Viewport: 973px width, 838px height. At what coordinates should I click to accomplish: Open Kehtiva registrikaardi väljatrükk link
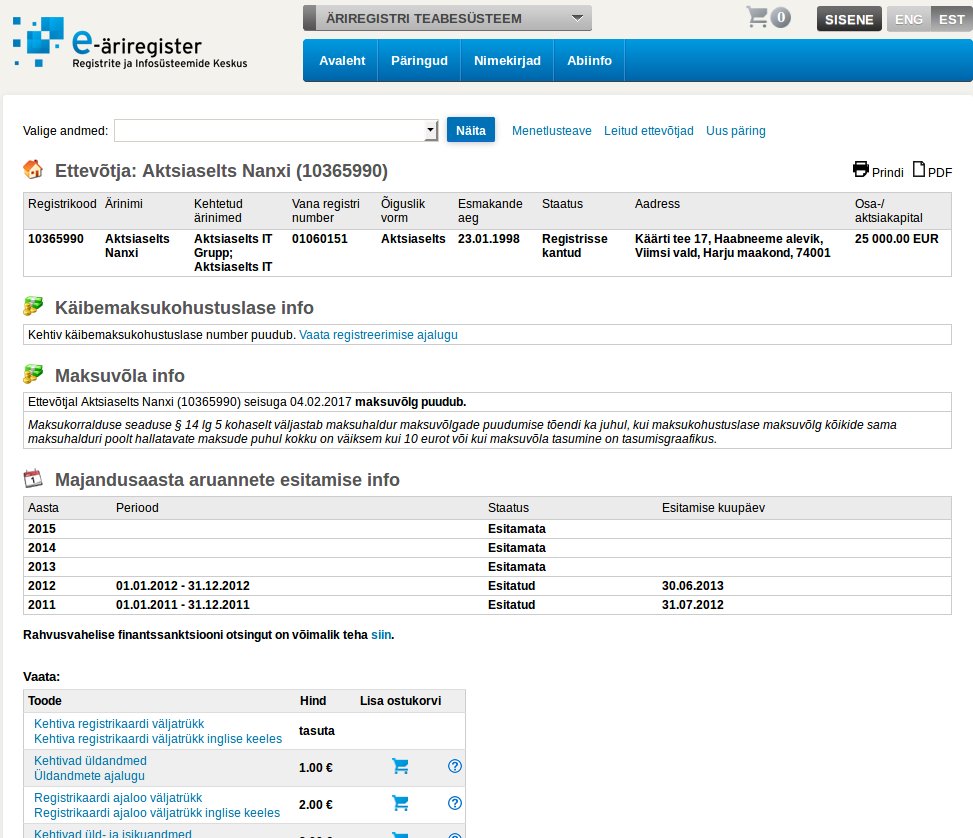click(119, 724)
